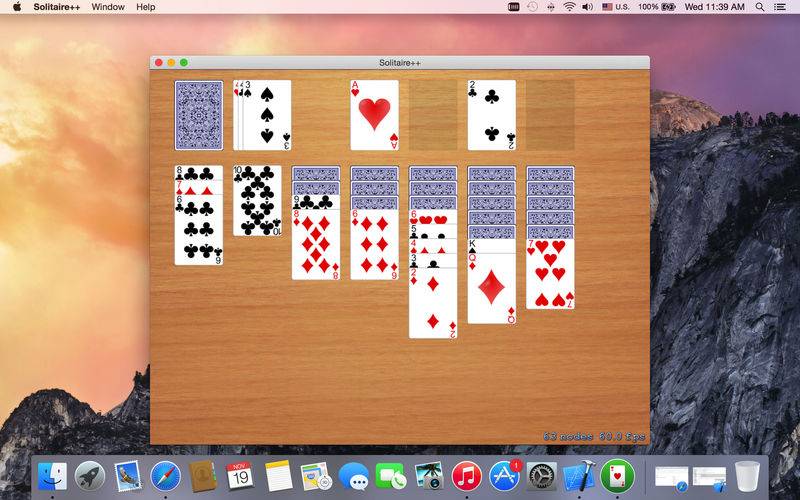Click the memory monitor icon in menu bar

point(514,7)
